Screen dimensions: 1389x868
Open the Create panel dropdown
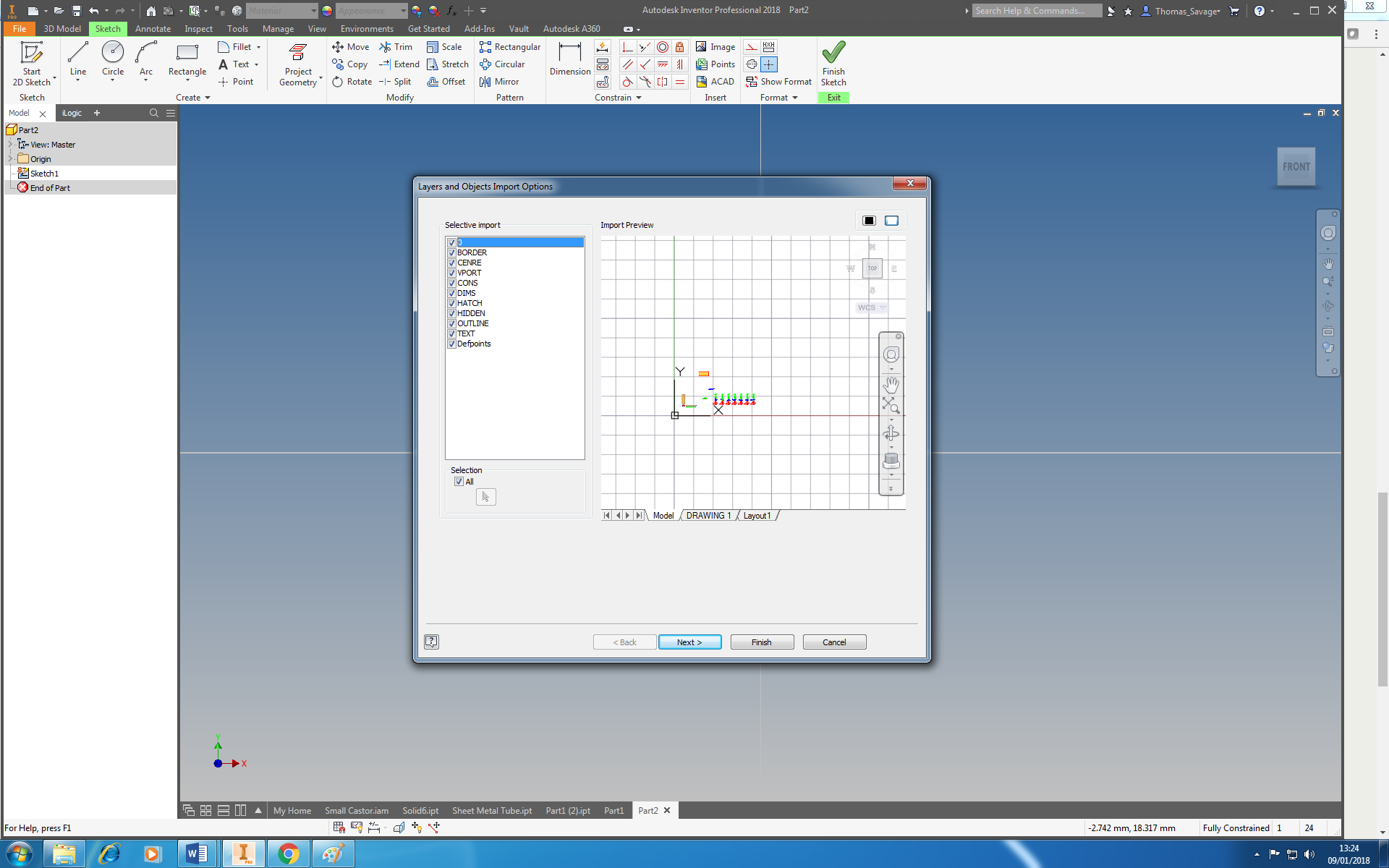tap(208, 98)
